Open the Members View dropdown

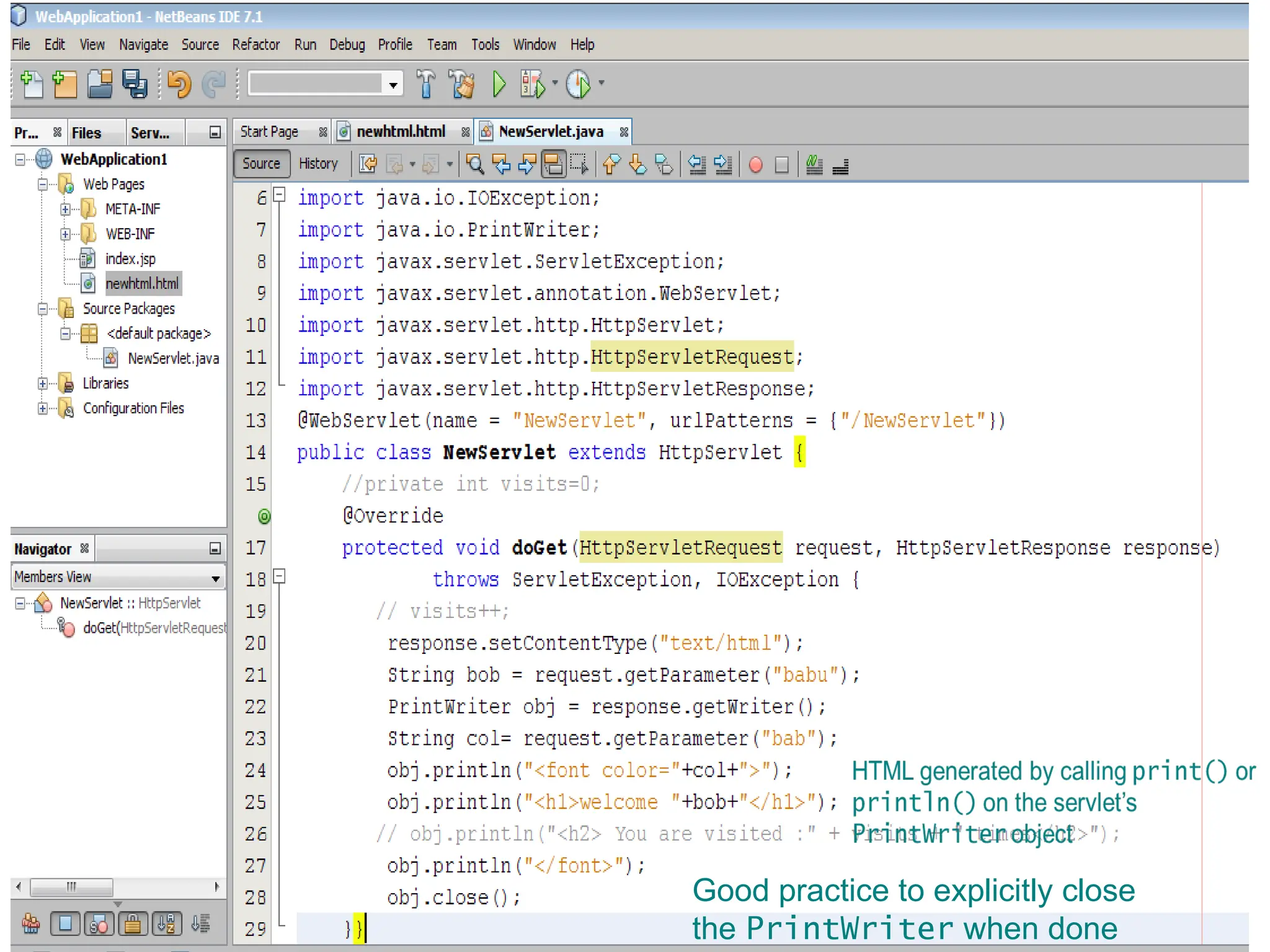pos(215,578)
